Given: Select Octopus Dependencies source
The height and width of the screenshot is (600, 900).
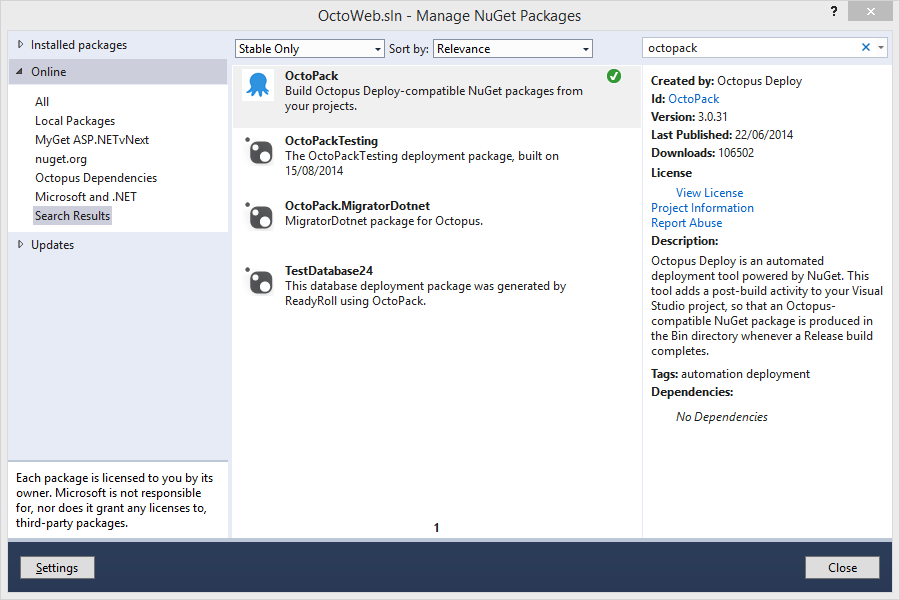Looking at the screenshot, I should coord(96,178).
